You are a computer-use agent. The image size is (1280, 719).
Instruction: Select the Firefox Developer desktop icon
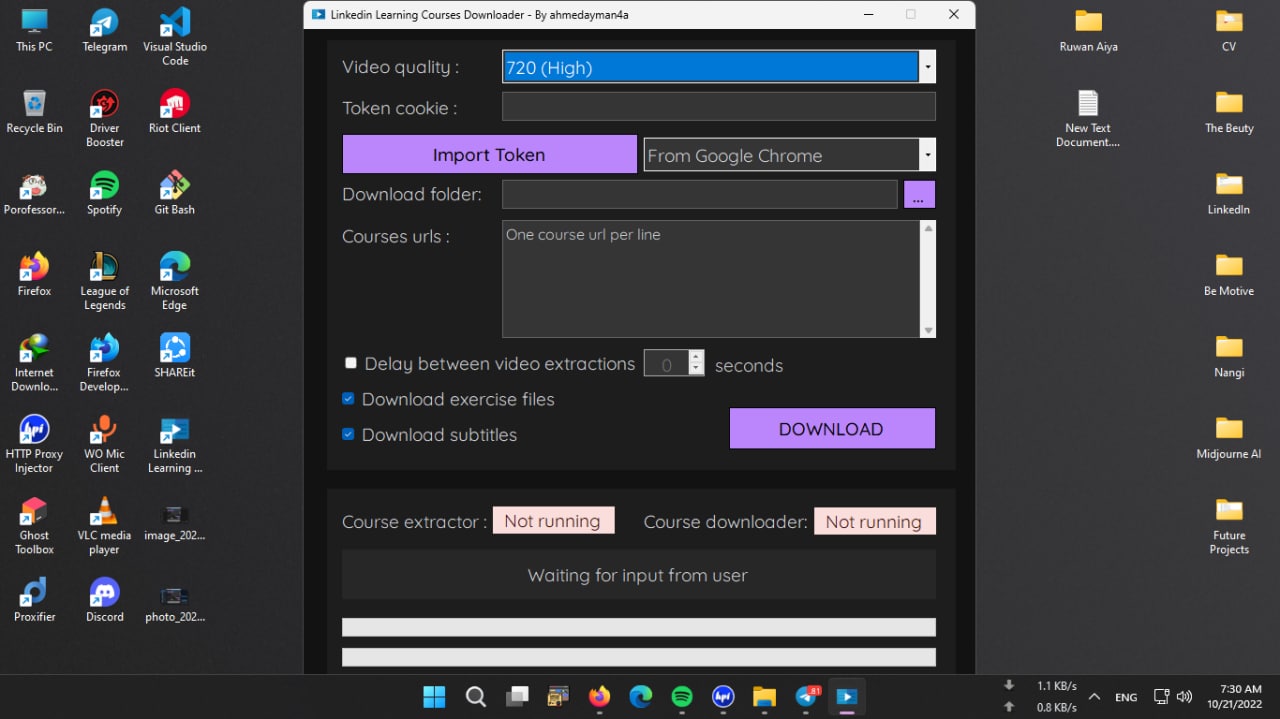point(104,362)
